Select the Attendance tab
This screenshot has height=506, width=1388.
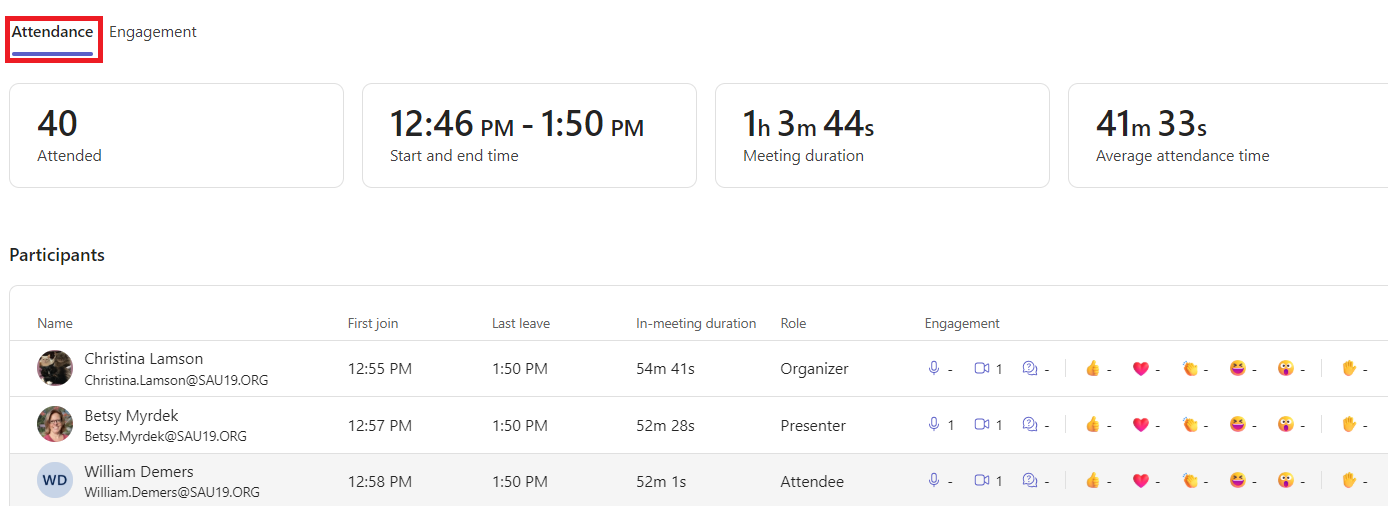click(52, 32)
